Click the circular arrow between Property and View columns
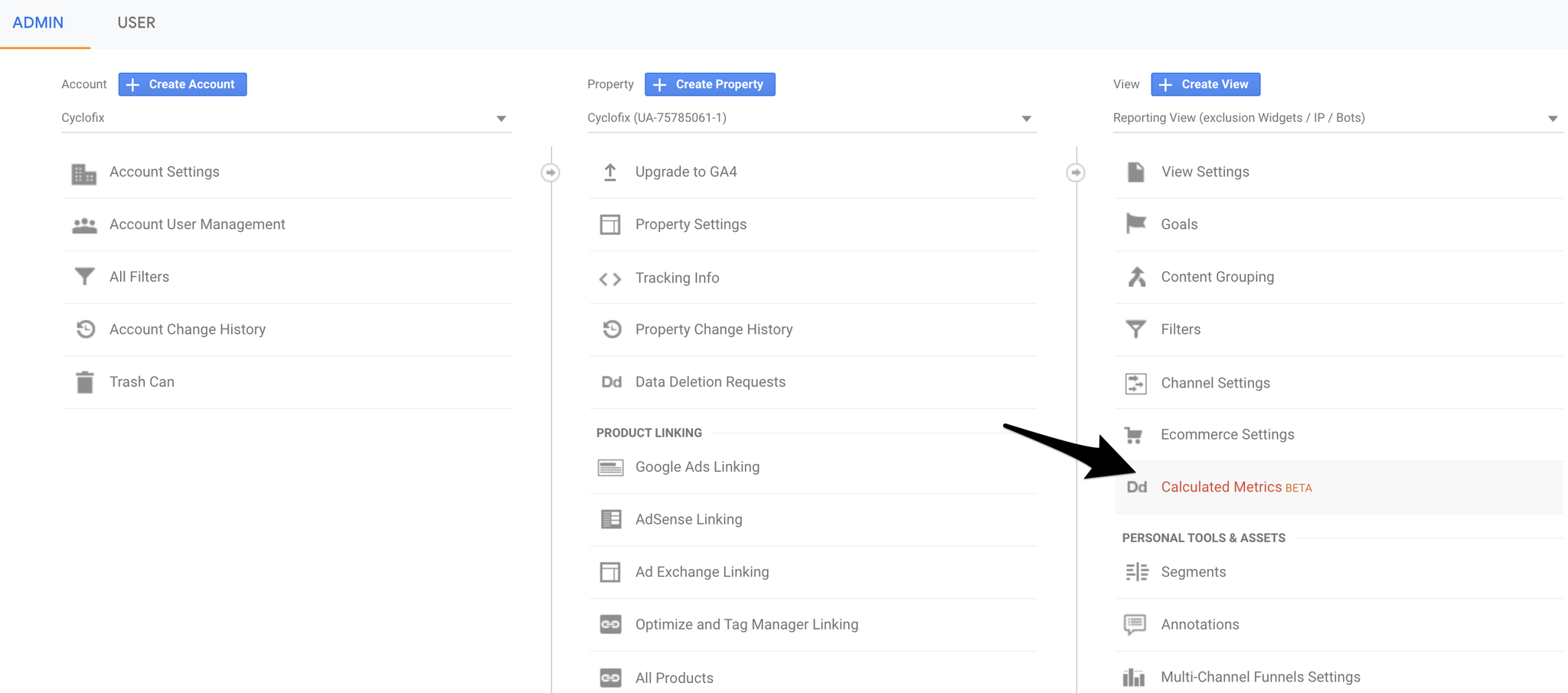This screenshot has width=1568, height=693. (x=1076, y=172)
